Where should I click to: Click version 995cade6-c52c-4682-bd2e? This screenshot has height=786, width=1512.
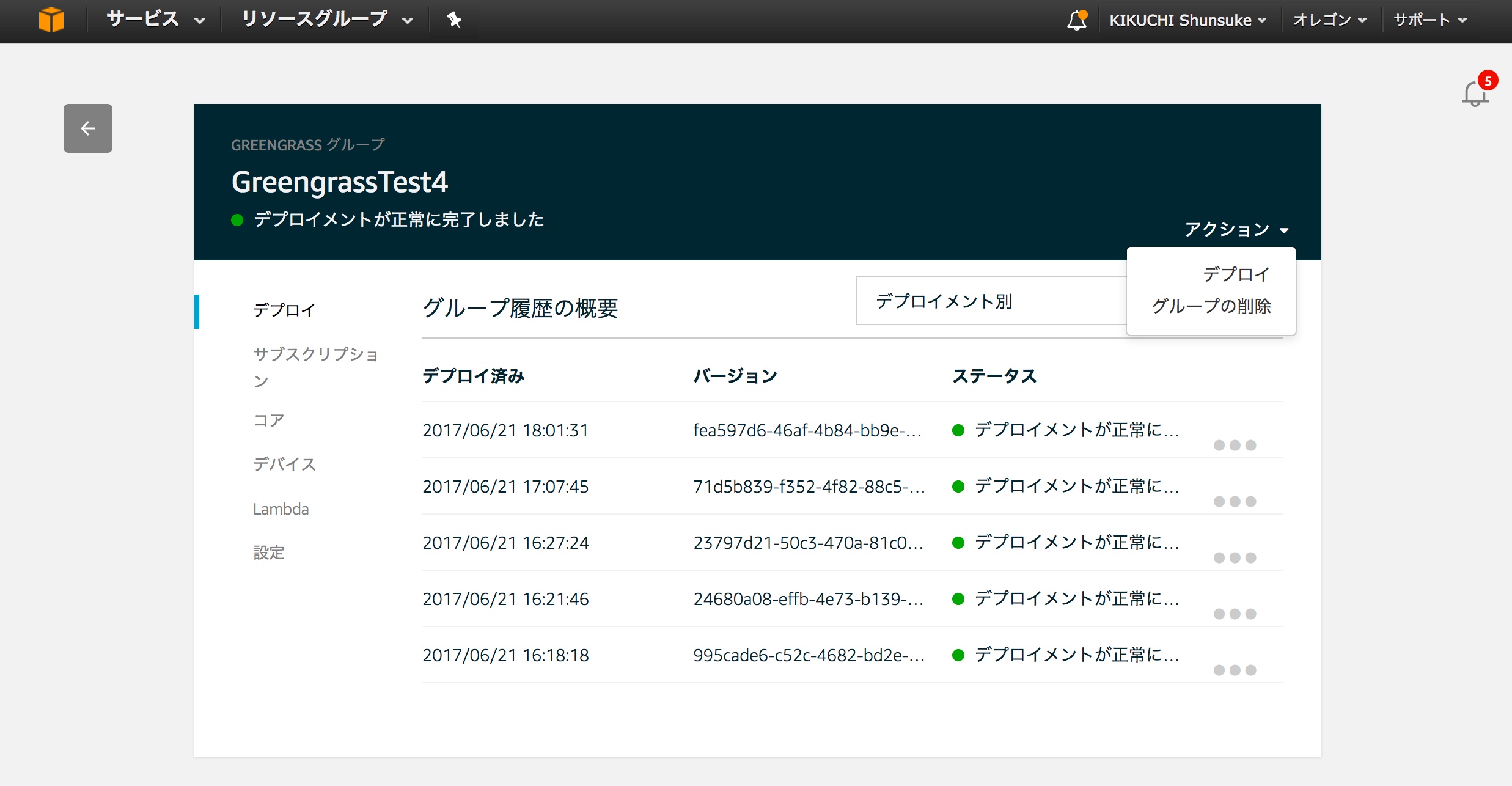pyautogui.click(x=809, y=655)
